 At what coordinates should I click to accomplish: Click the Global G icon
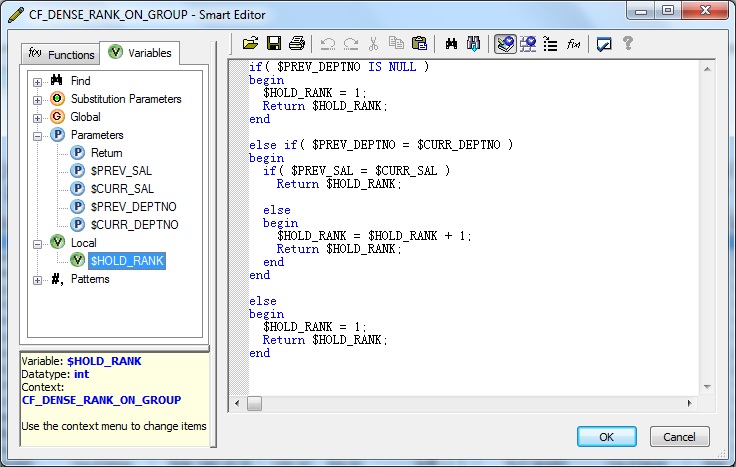(x=57, y=116)
